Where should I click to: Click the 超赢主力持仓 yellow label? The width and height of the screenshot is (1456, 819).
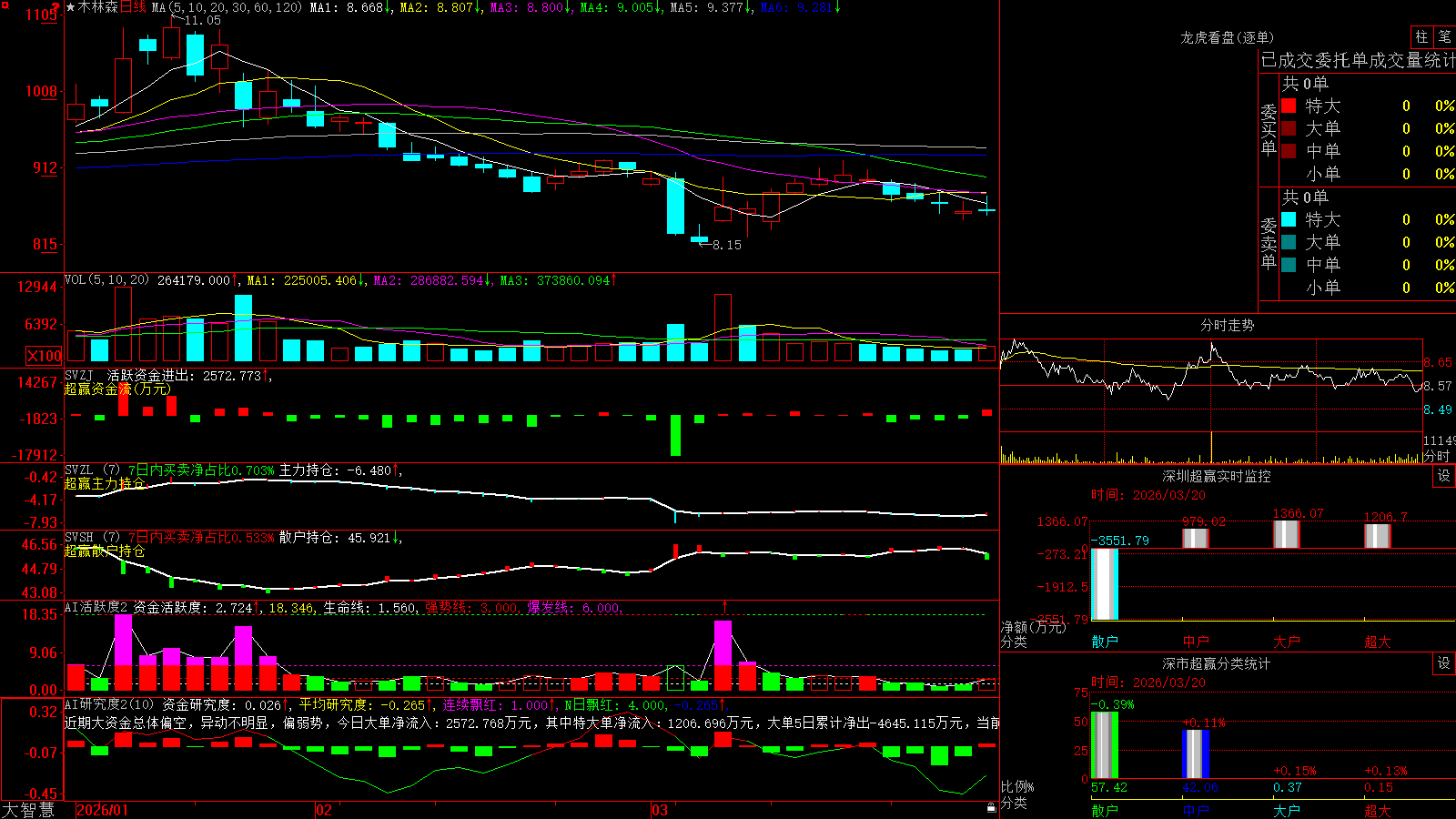pos(105,483)
